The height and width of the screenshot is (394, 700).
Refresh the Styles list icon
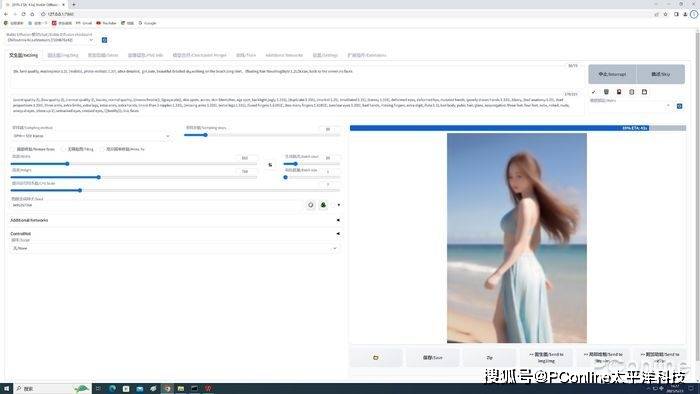point(679,106)
